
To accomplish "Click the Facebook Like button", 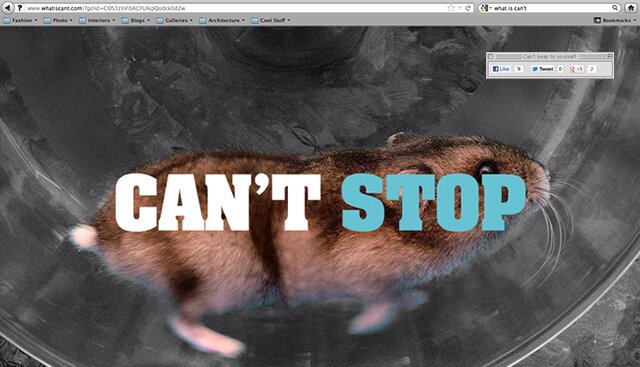I will pos(501,69).
